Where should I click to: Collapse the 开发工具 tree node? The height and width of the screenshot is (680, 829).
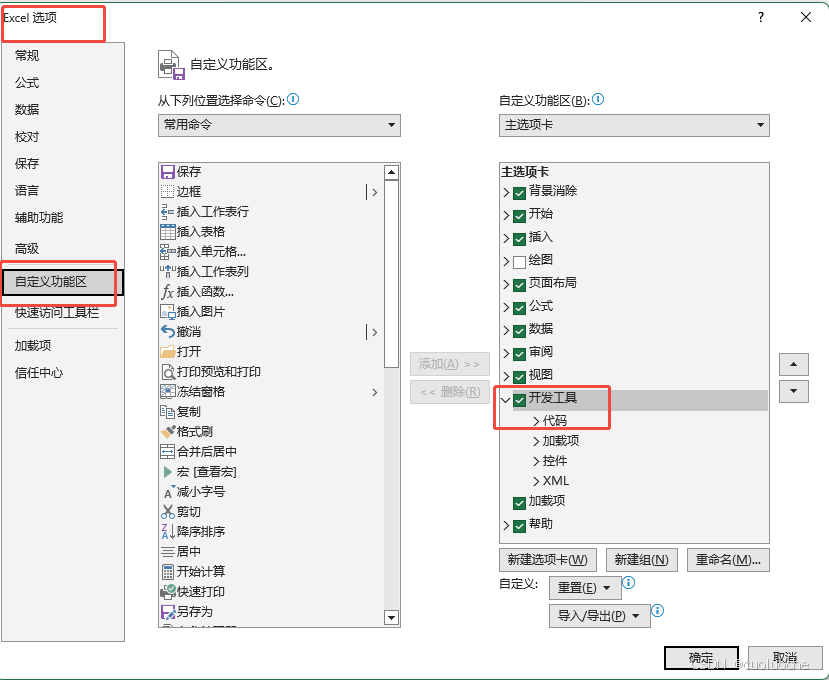pos(506,400)
